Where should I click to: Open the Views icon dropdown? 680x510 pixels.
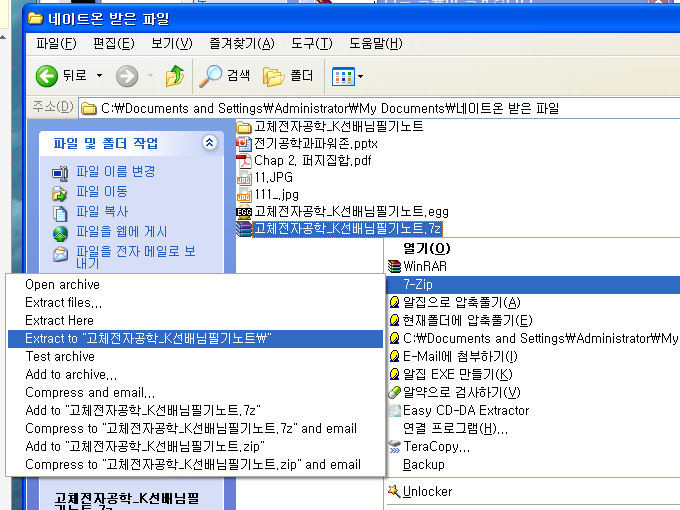click(347, 77)
